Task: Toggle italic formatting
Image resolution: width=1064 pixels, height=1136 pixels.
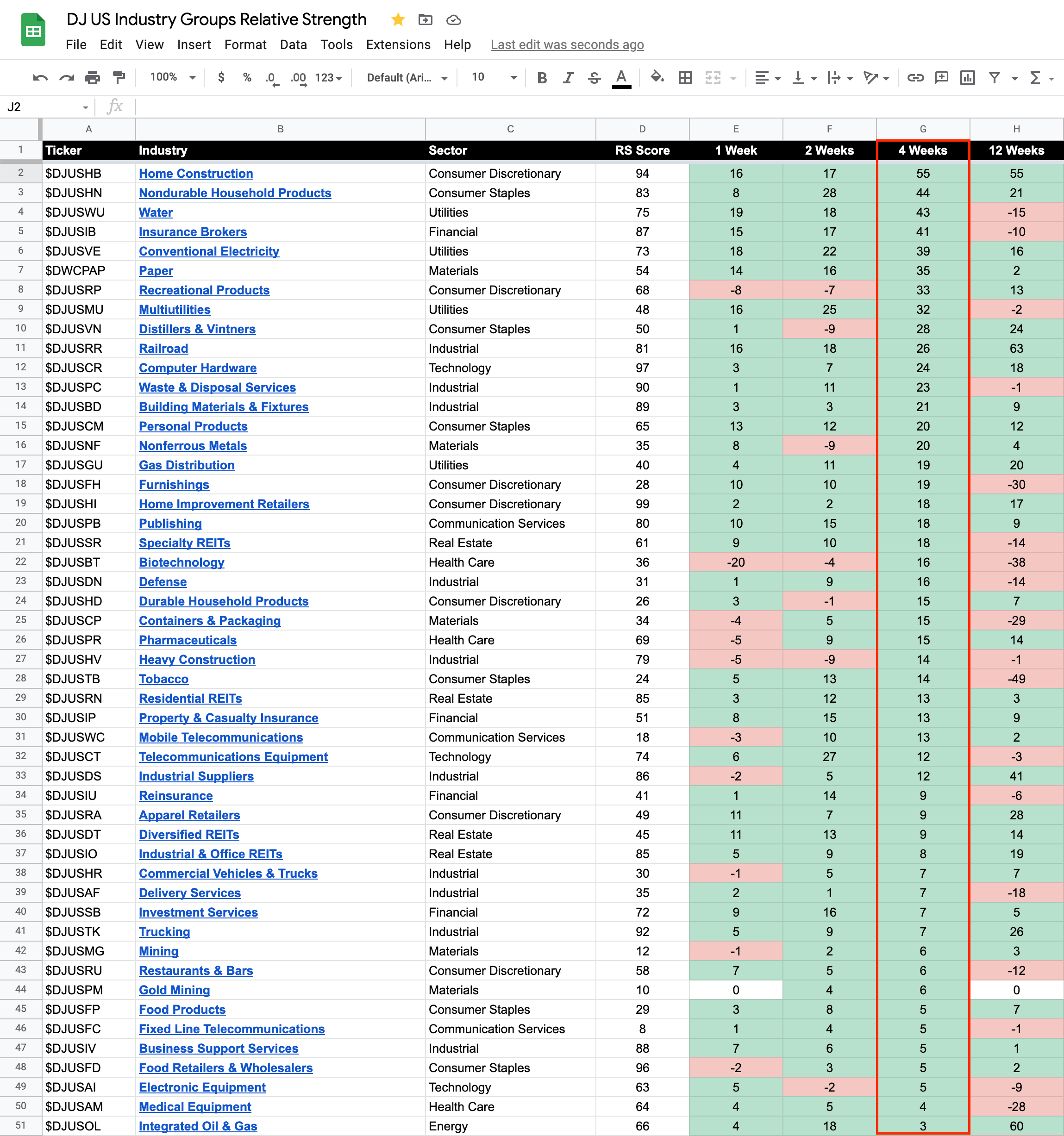Action: pos(568,78)
